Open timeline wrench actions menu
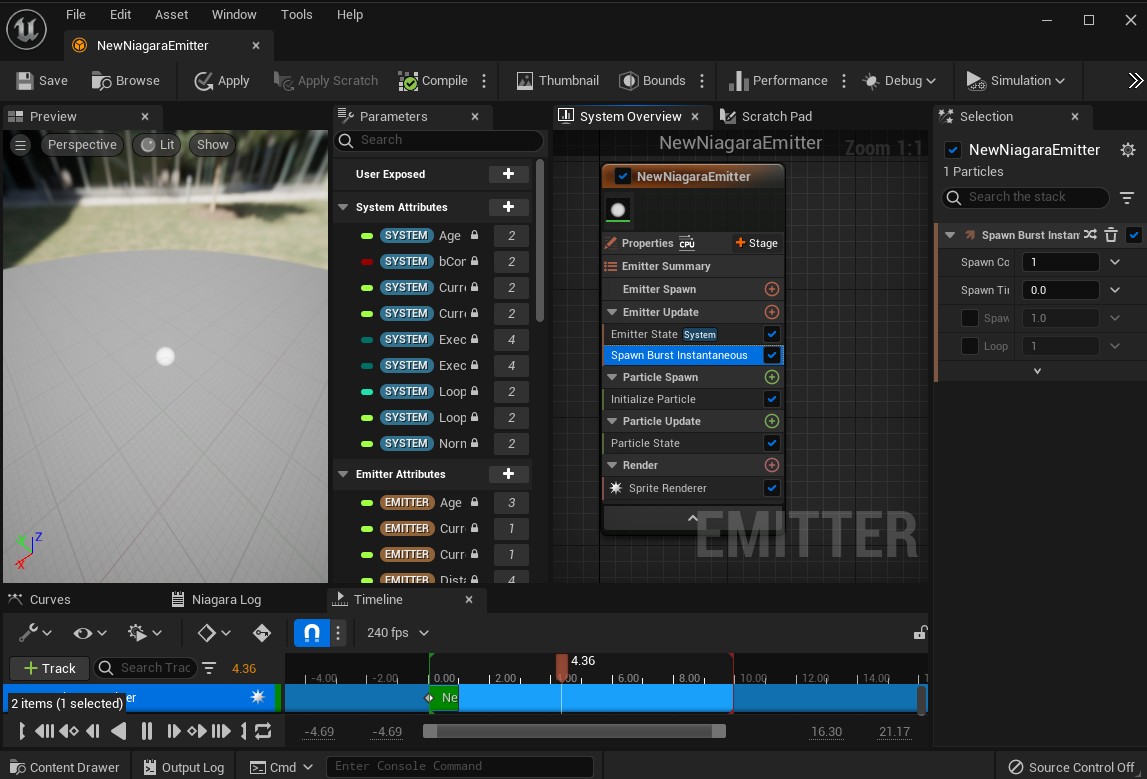The height and width of the screenshot is (779, 1147). 34,633
